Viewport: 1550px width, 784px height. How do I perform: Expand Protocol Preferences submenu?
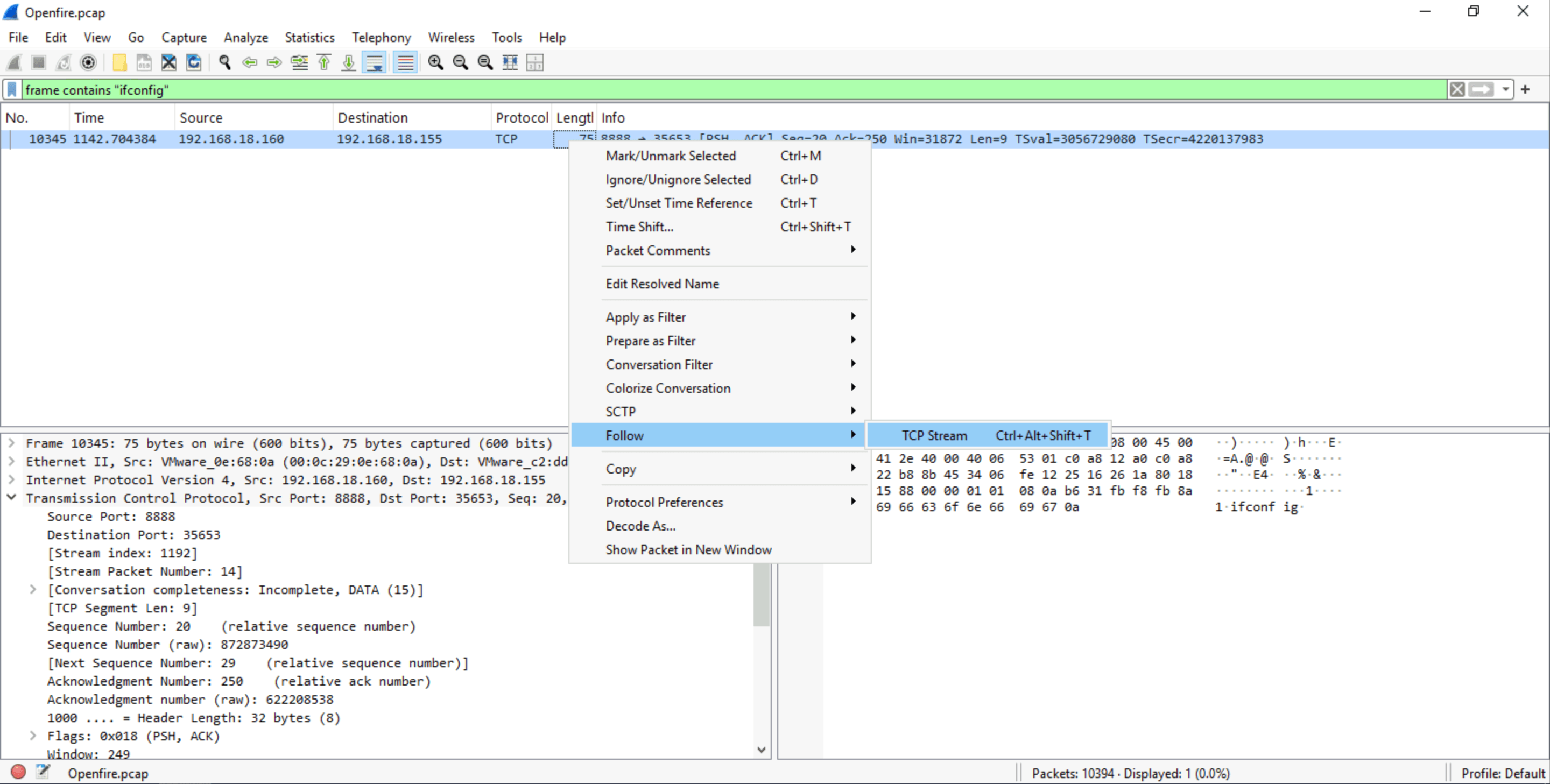tap(720, 502)
